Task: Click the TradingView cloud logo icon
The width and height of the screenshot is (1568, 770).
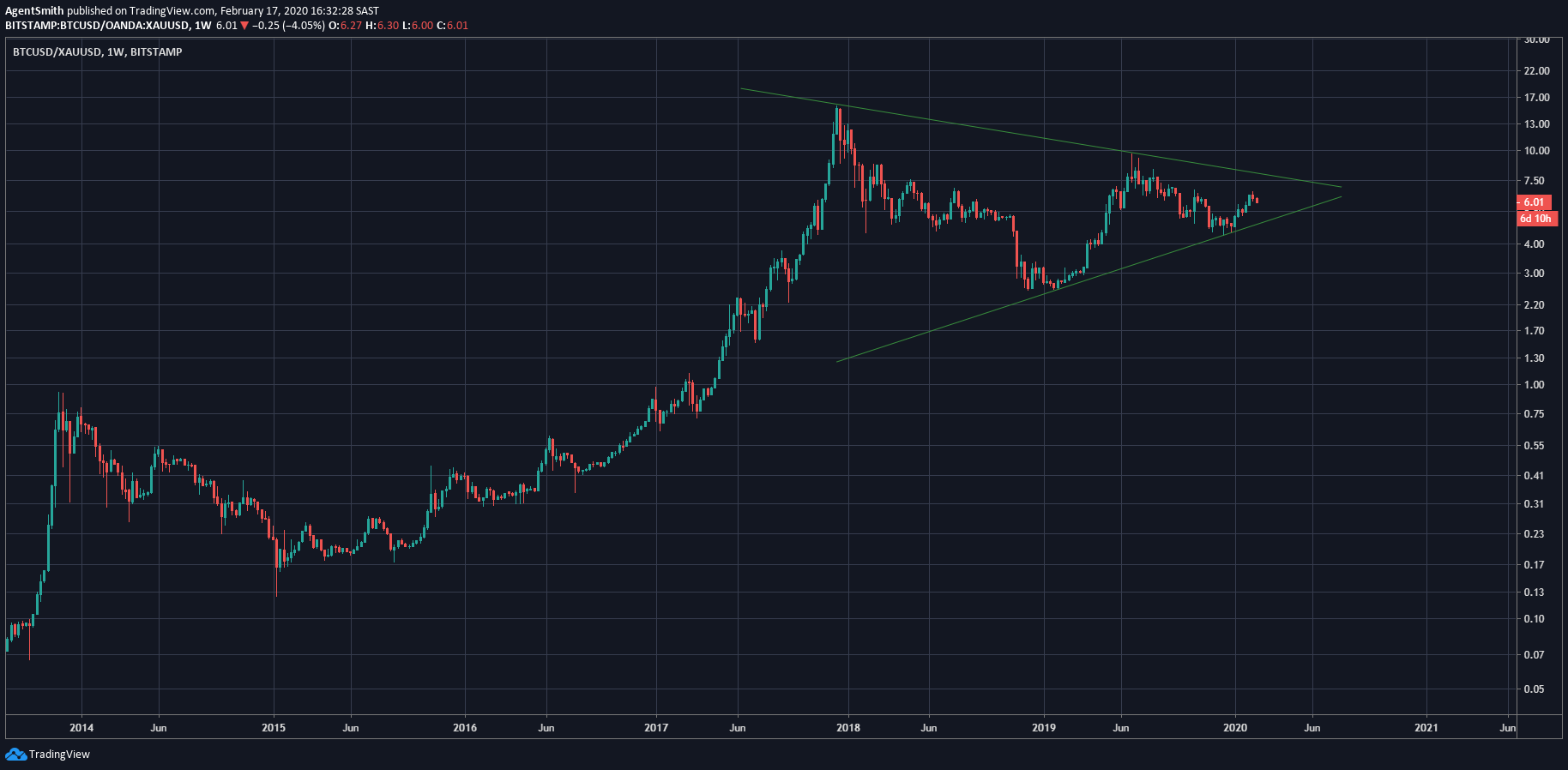Action: [15, 755]
